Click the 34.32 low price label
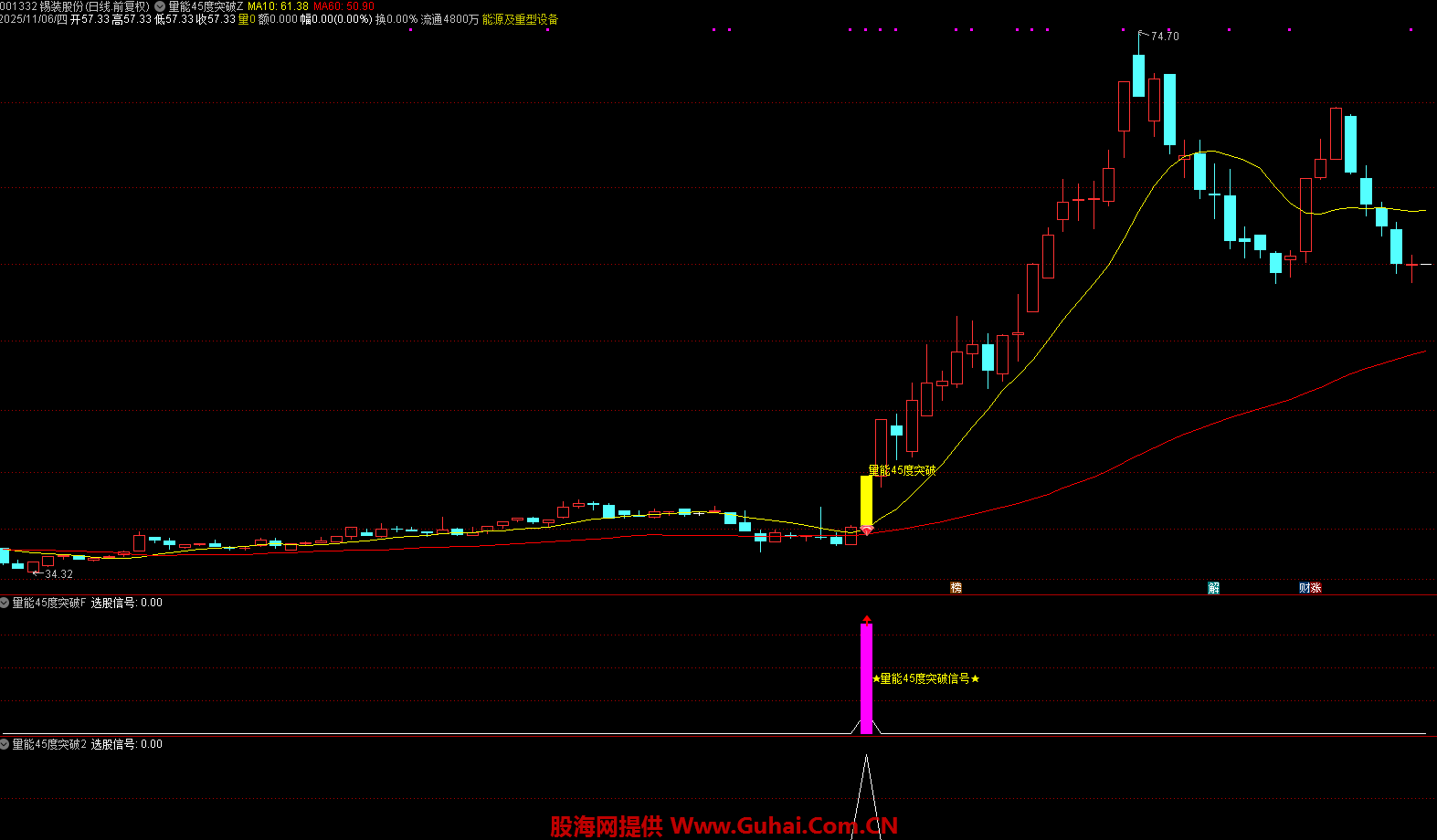Image resolution: width=1437 pixels, height=840 pixels. coord(58,574)
